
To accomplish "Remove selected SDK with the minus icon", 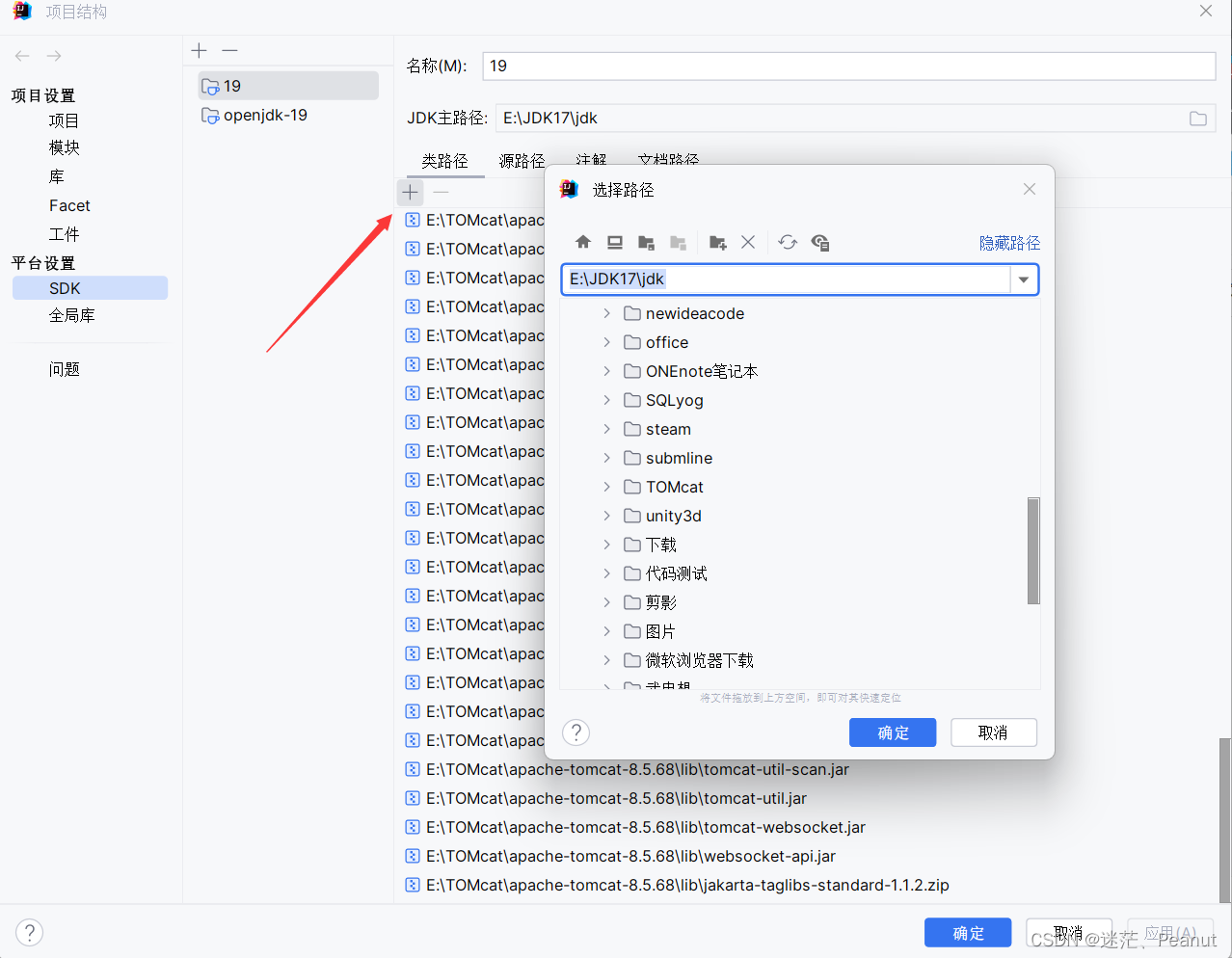I will click(229, 50).
